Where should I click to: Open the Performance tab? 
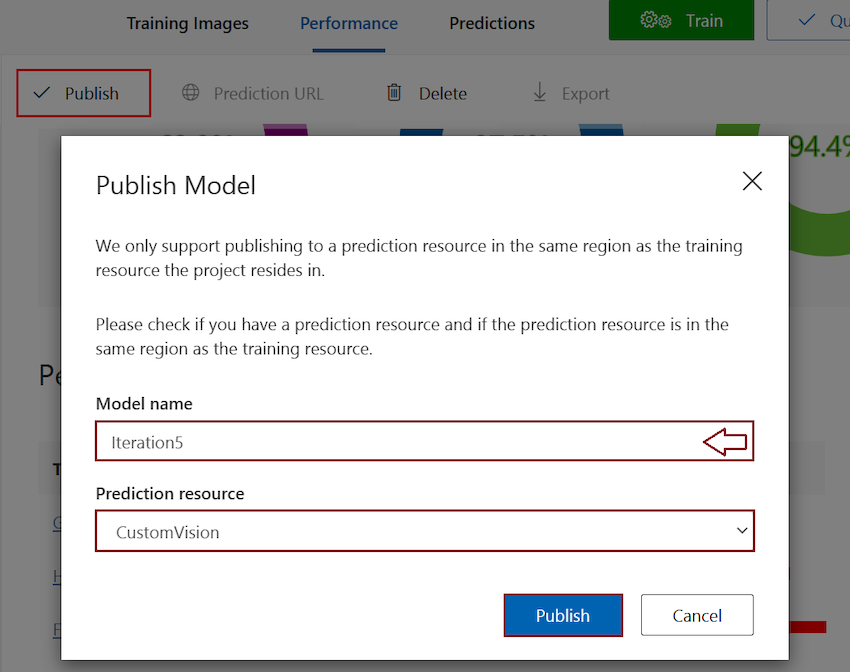coord(349,23)
